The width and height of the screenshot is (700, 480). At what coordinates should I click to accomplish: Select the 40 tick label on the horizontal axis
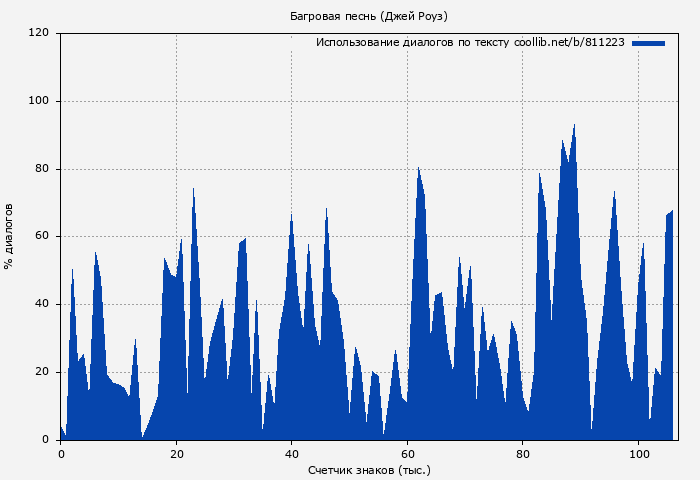point(291,453)
